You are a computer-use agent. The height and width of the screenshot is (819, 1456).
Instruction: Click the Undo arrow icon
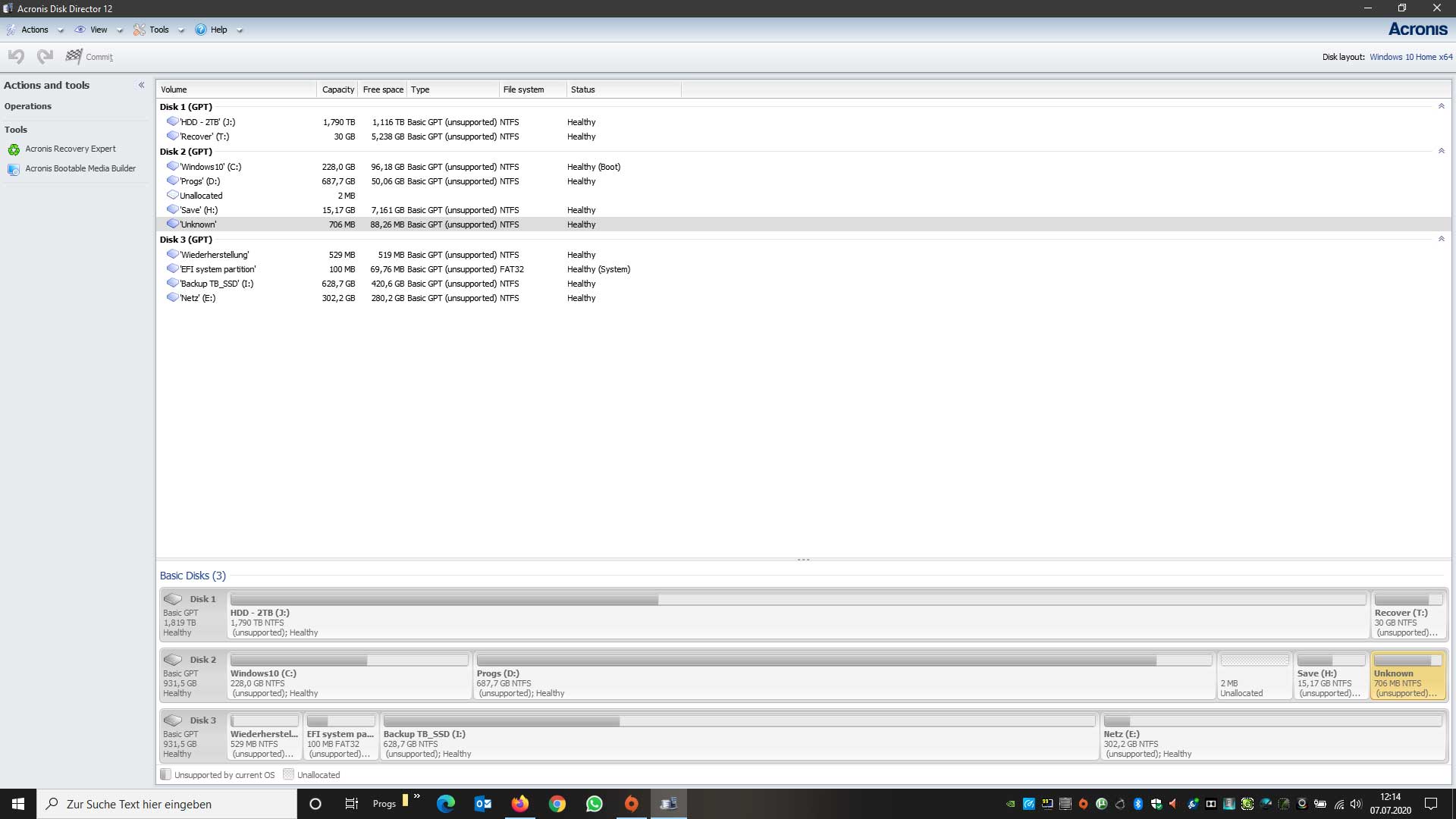(x=16, y=56)
